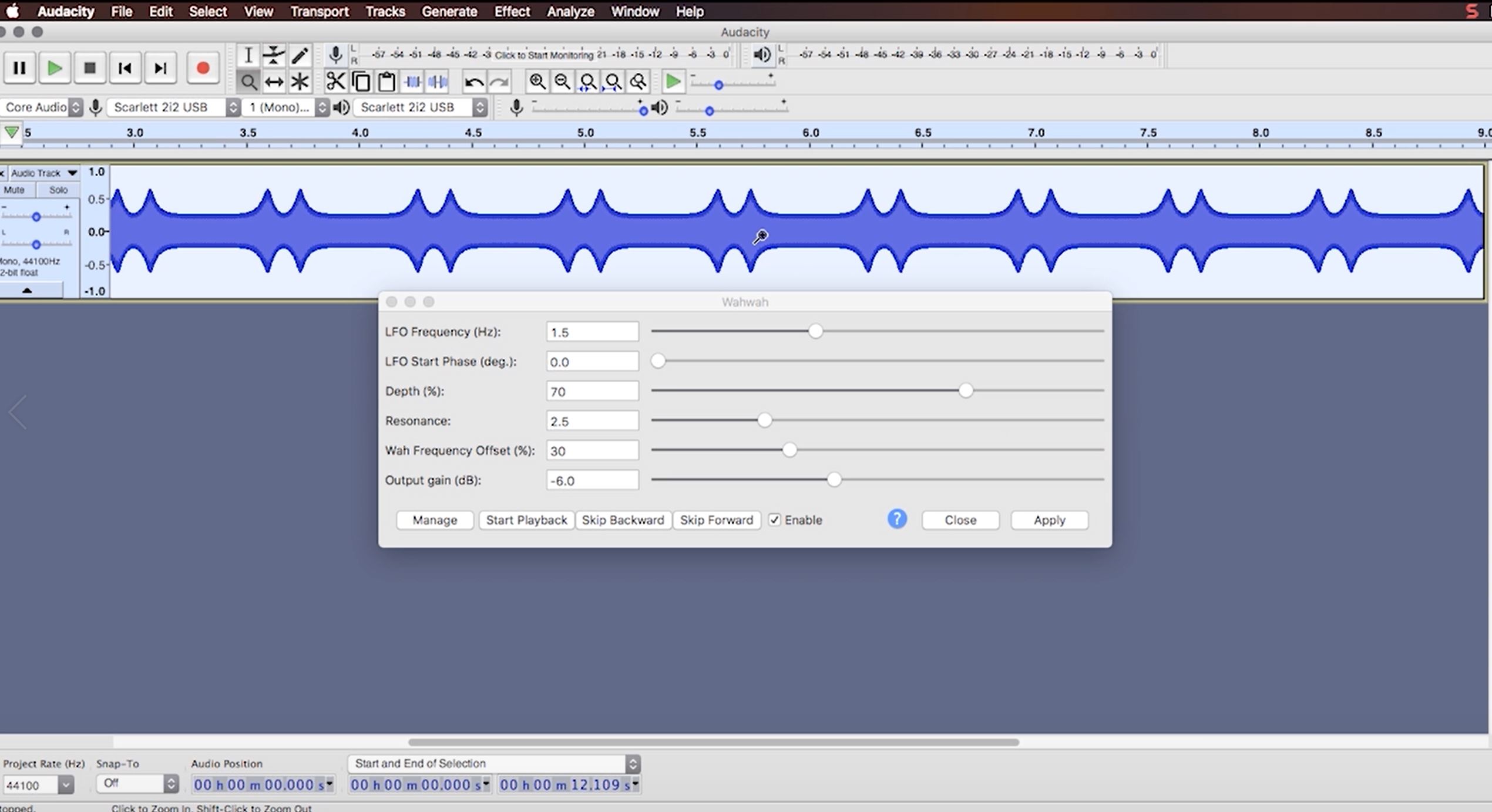Viewport: 1492px width, 812px height.
Task: Mute the Audio Track
Action: point(14,190)
